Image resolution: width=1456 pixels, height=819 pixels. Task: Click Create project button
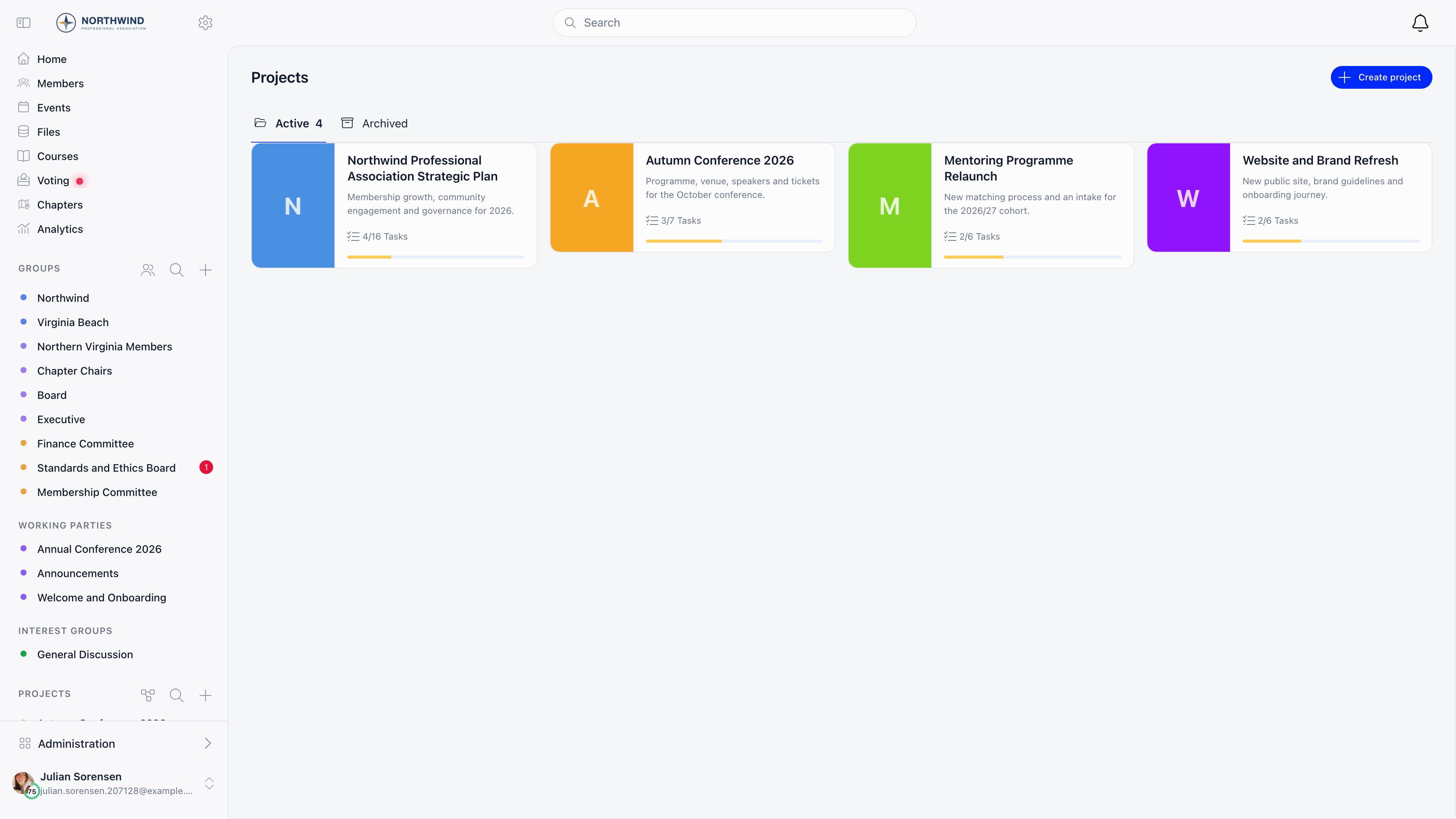point(1381,77)
